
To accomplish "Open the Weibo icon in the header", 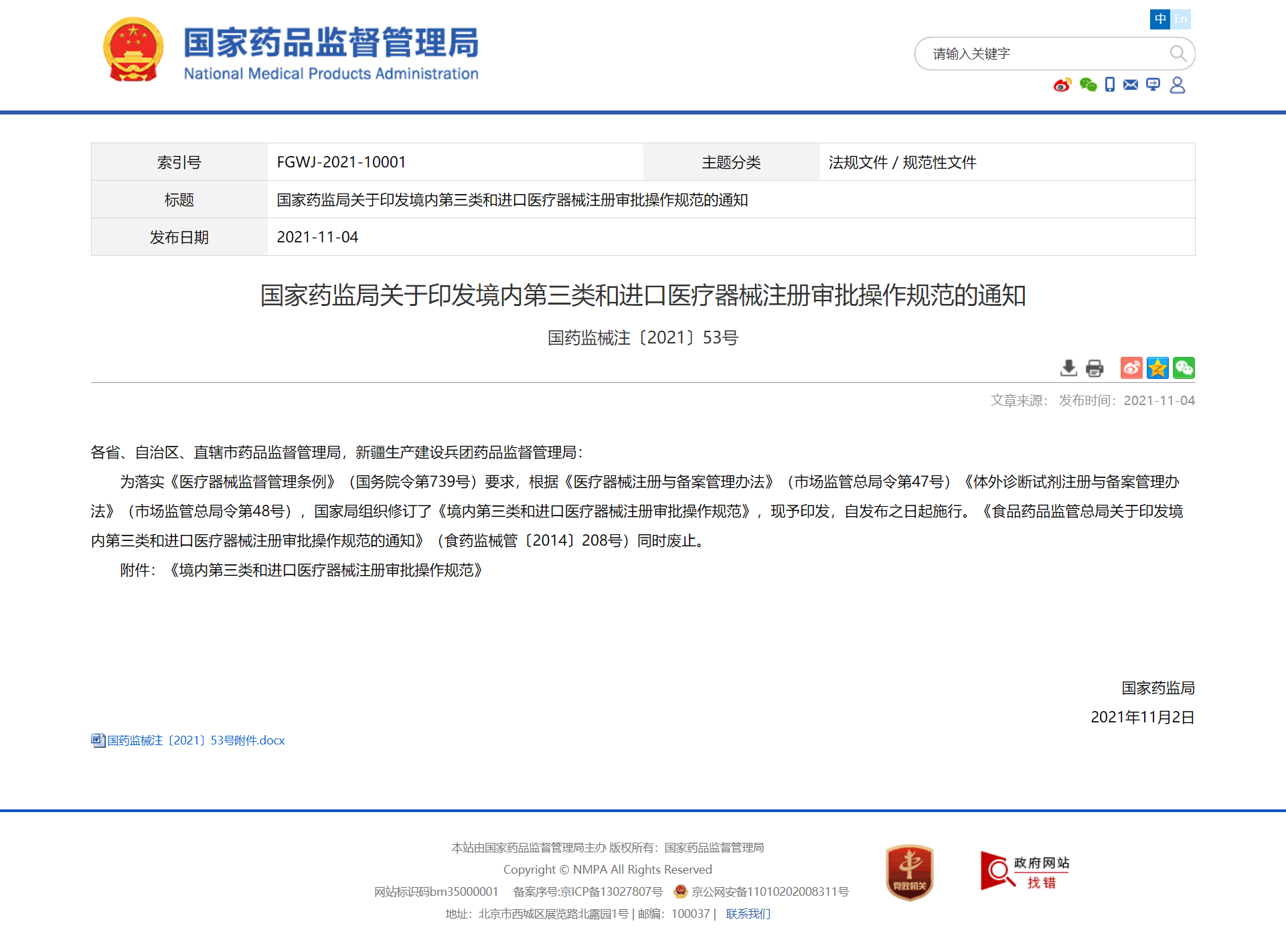I will point(1062,85).
